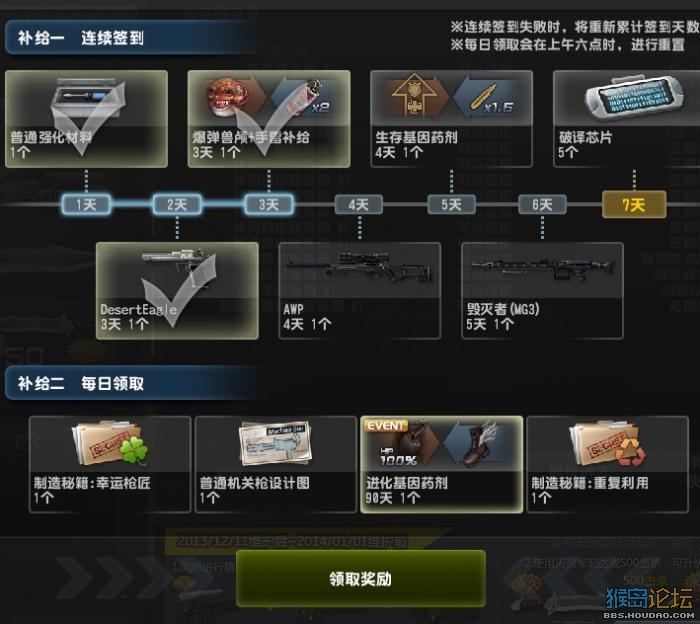Select the 4天 day marker
700x624 pixels.
coord(359,205)
